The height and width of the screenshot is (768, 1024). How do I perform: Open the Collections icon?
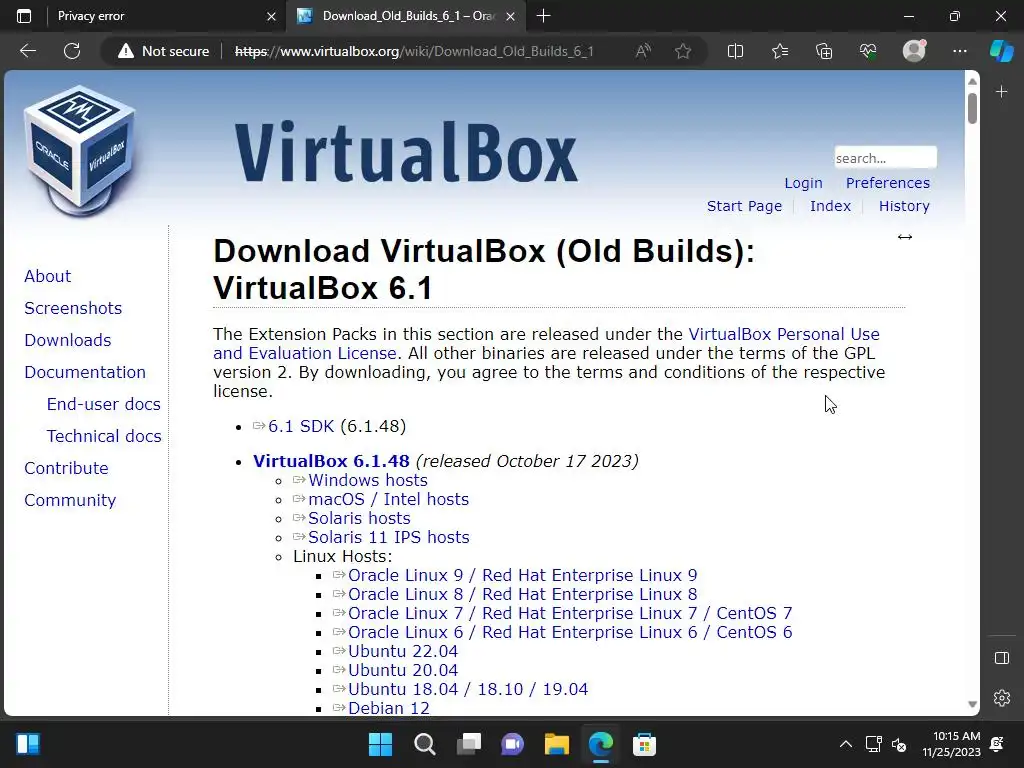tap(824, 51)
